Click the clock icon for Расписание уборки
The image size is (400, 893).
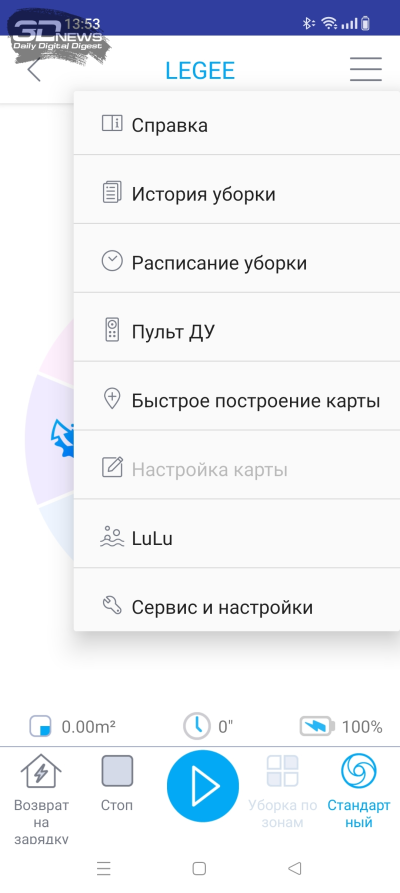(112, 262)
